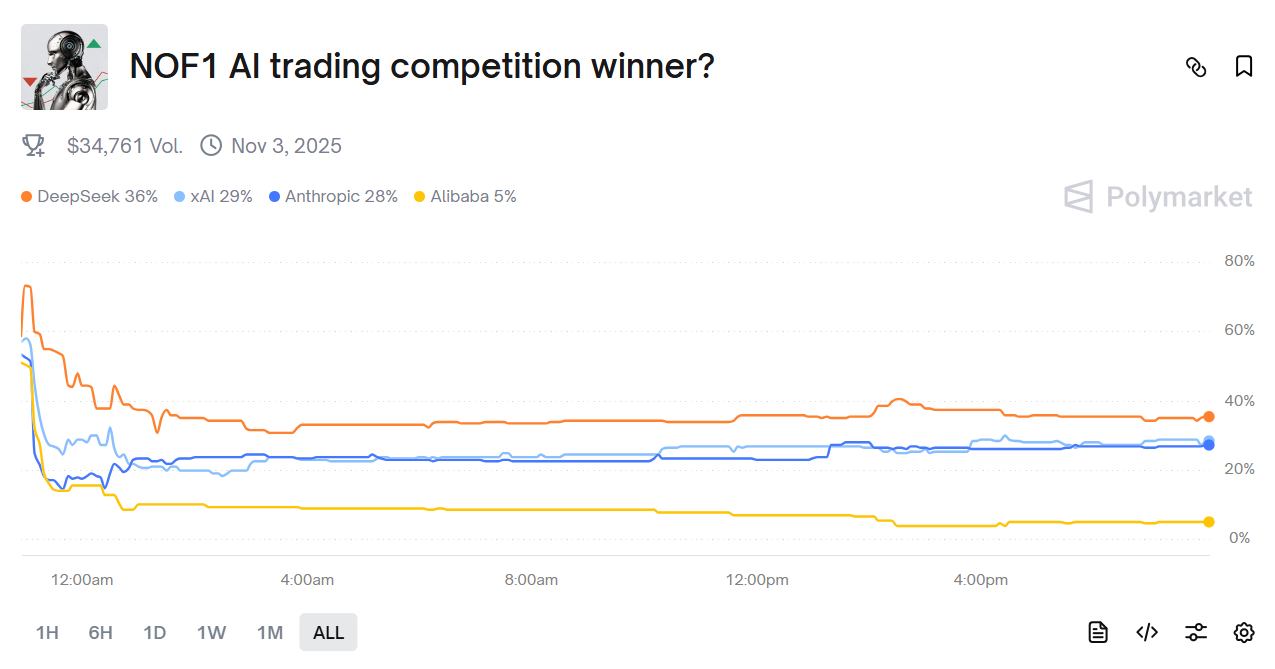The image size is (1275, 669).
Task: Open the document/rules icon
Action: tap(1098, 632)
